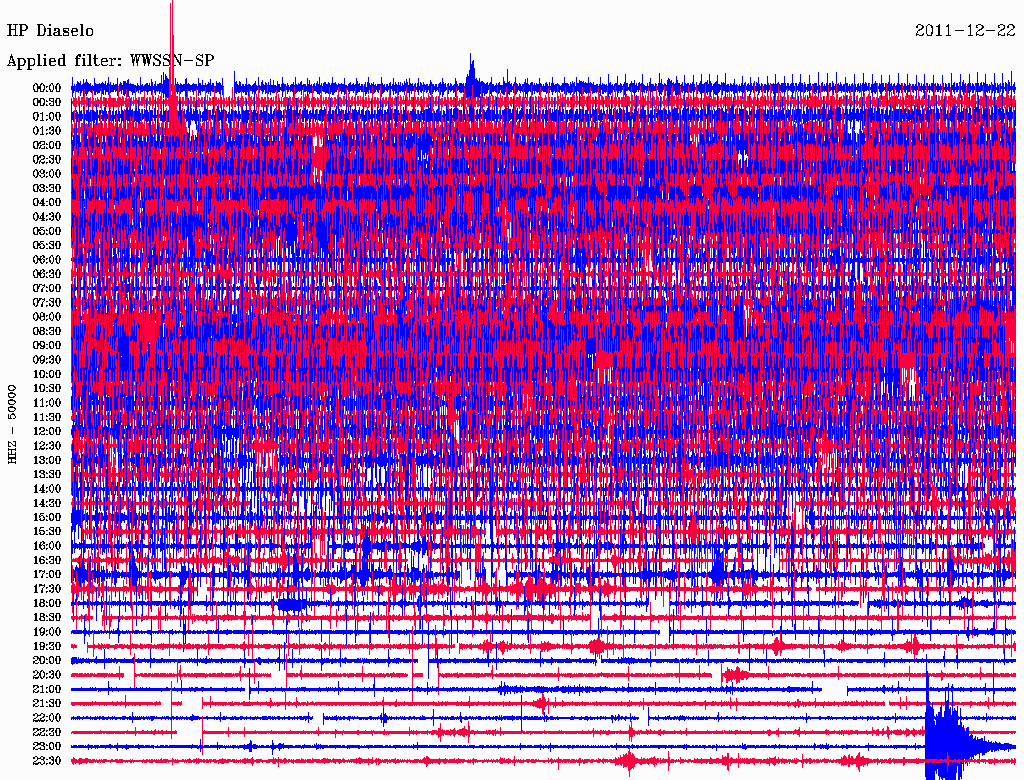Image resolution: width=1024 pixels, height=780 pixels.
Task: Select the 21:00 time label
Action: 47,689
